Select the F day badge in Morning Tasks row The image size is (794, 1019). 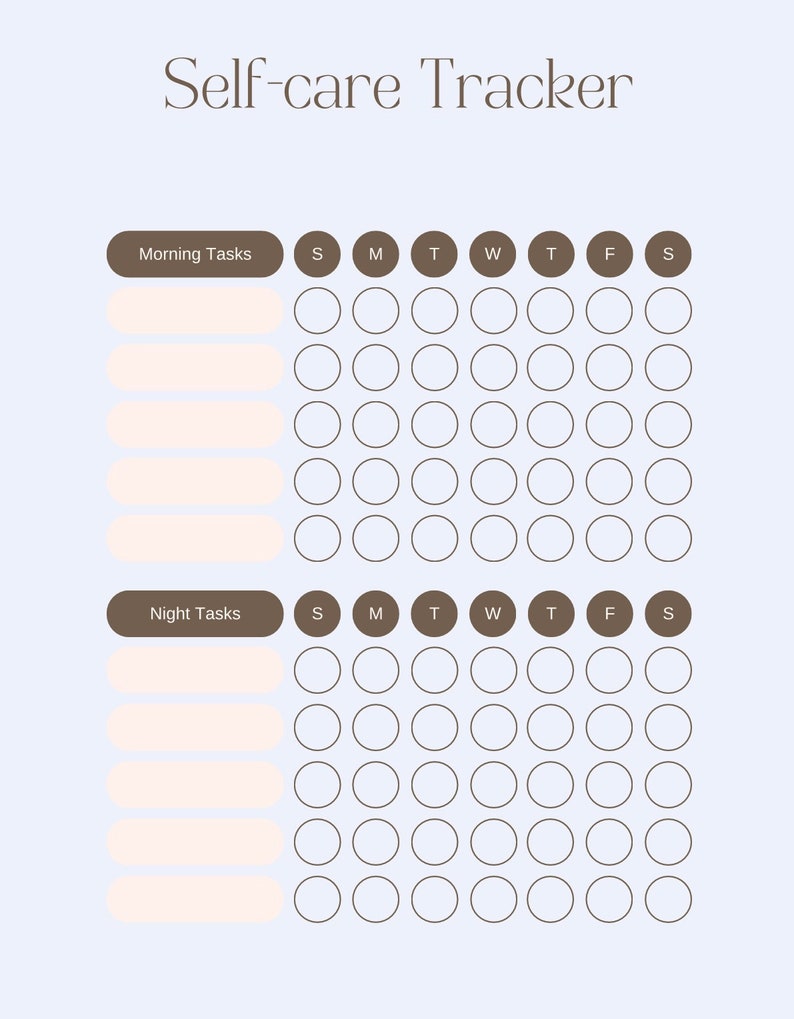click(x=609, y=254)
